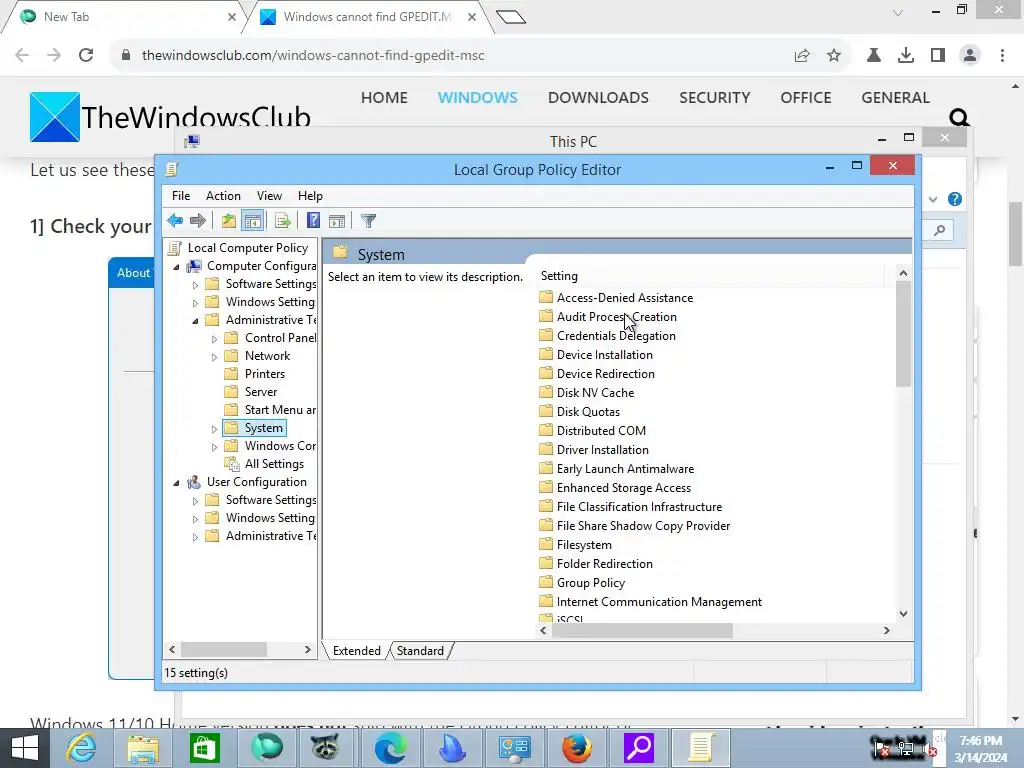Select All Settings in the tree
The height and width of the screenshot is (768, 1024).
[x=274, y=464]
